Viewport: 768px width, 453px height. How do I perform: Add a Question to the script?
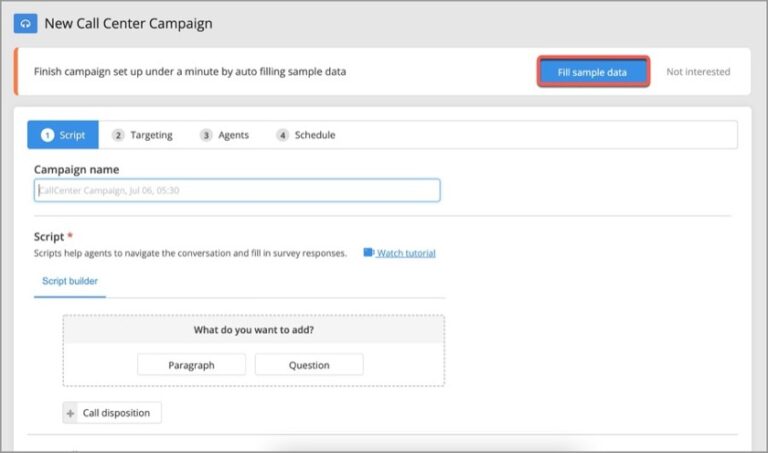click(x=309, y=365)
